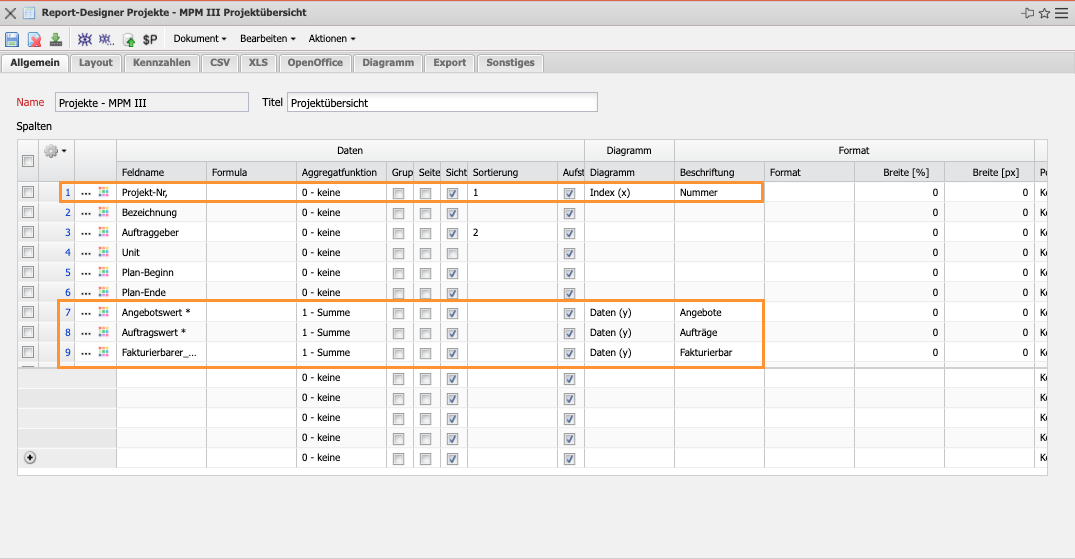Viewport: 1075px width, 559px height.
Task: Expand the Aktionen dropdown menu
Action: tap(332, 39)
